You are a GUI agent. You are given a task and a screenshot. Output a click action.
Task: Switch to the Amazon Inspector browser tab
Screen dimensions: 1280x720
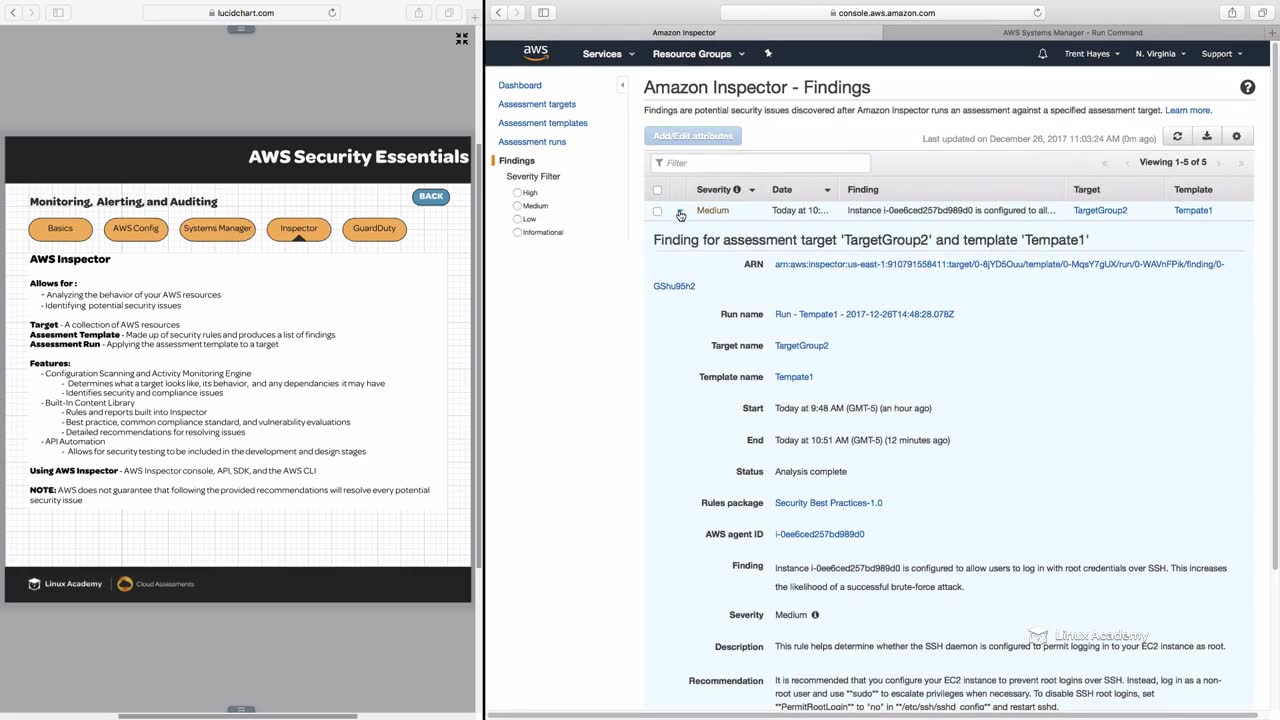(x=684, y=33)
